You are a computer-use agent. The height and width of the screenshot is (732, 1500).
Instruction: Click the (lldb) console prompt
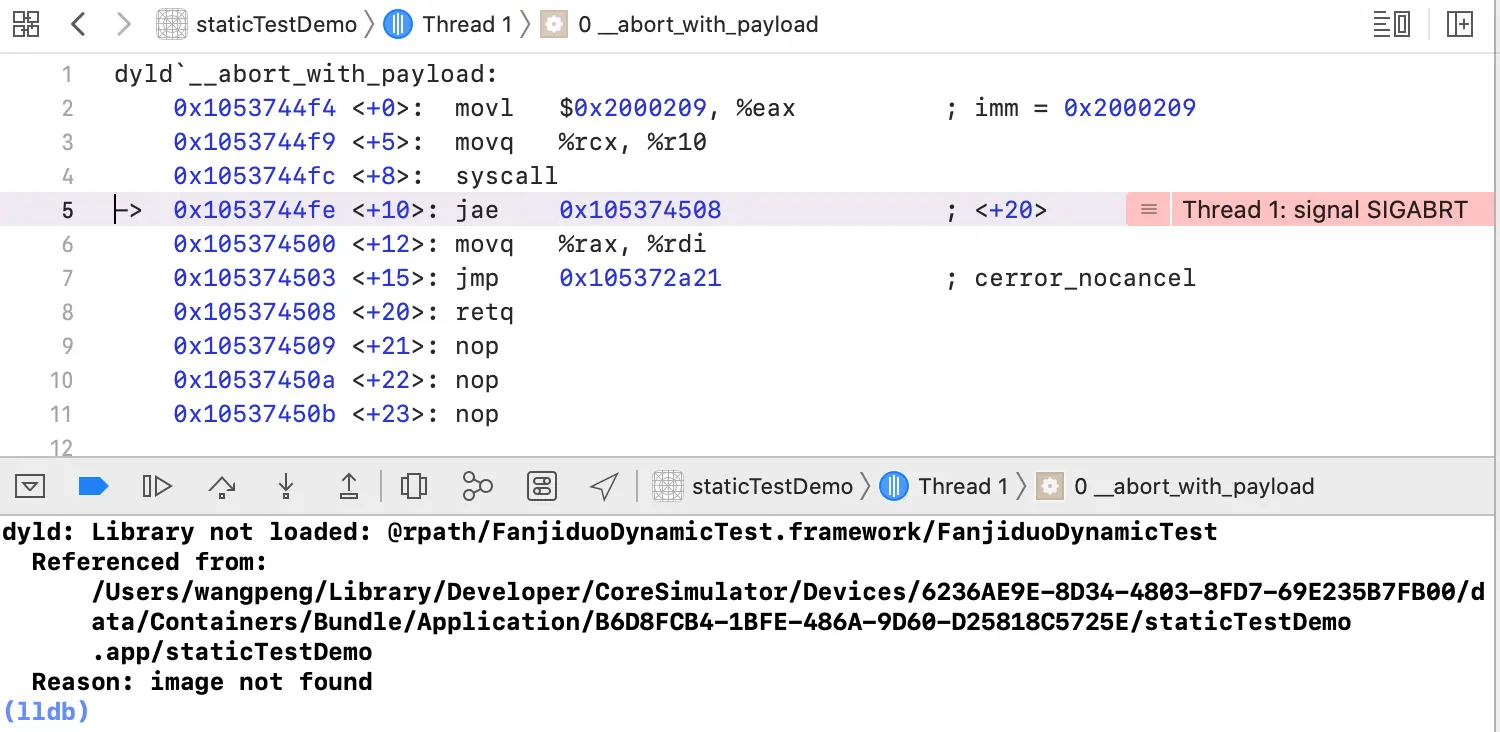tap(46, 711)
